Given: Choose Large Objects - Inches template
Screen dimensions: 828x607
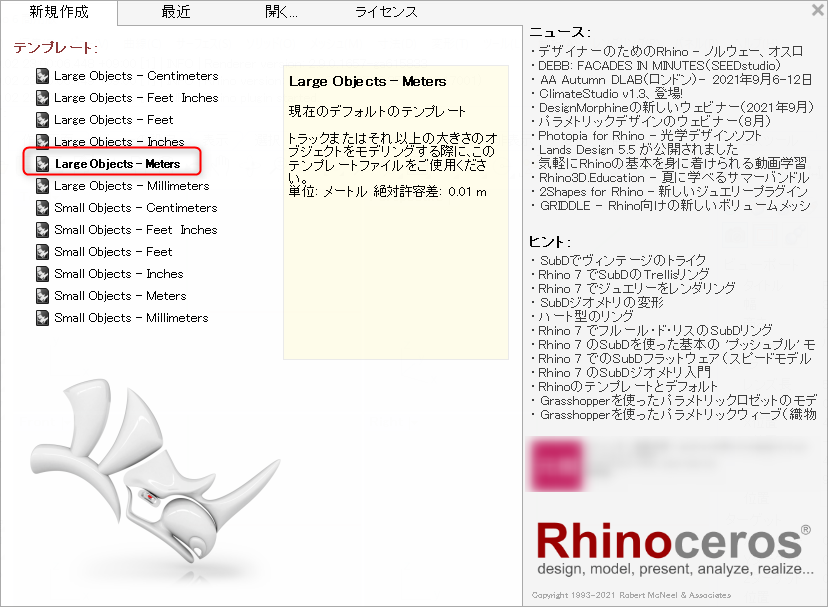Looking at the screenshot, I should pos(119,142).
